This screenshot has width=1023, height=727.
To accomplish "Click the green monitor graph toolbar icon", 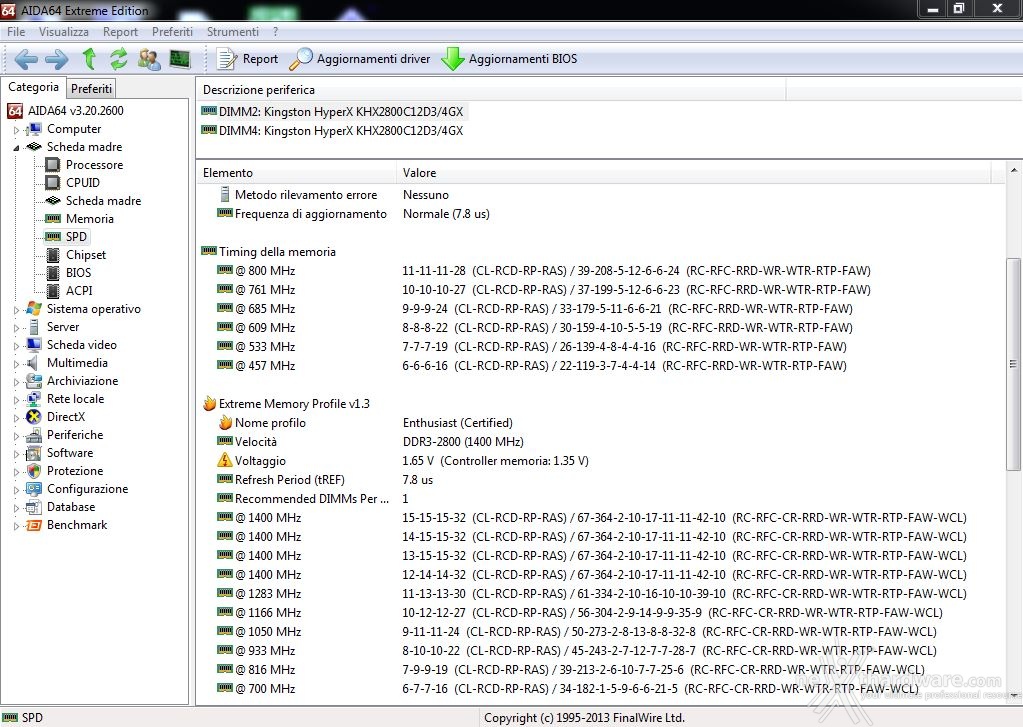I will (179, 59).
